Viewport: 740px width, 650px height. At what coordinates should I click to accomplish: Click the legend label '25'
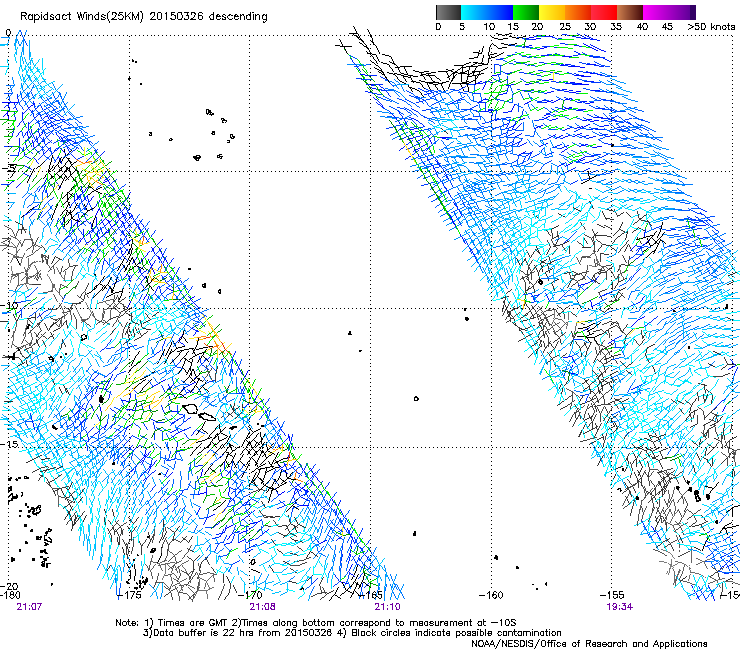[x=565, y=27]
